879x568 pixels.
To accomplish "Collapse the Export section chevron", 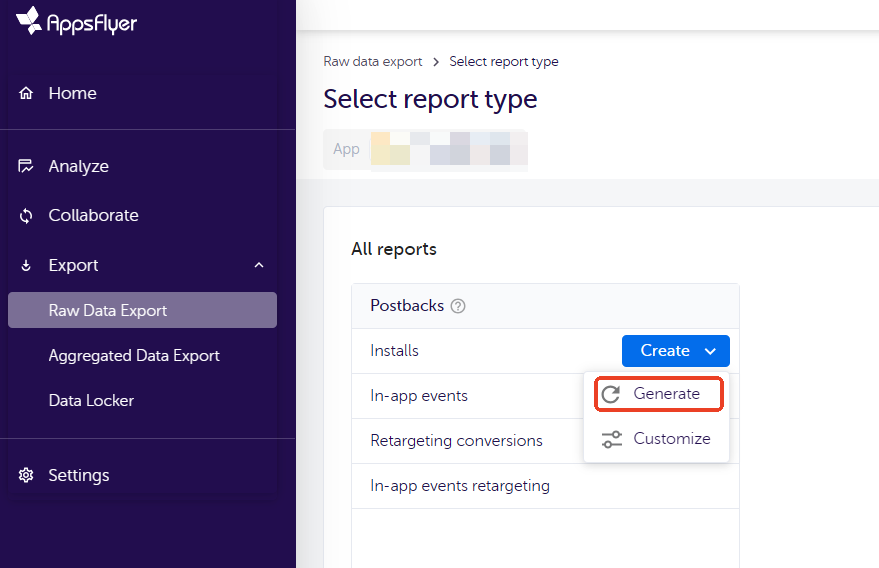I will tap(259, 265).
